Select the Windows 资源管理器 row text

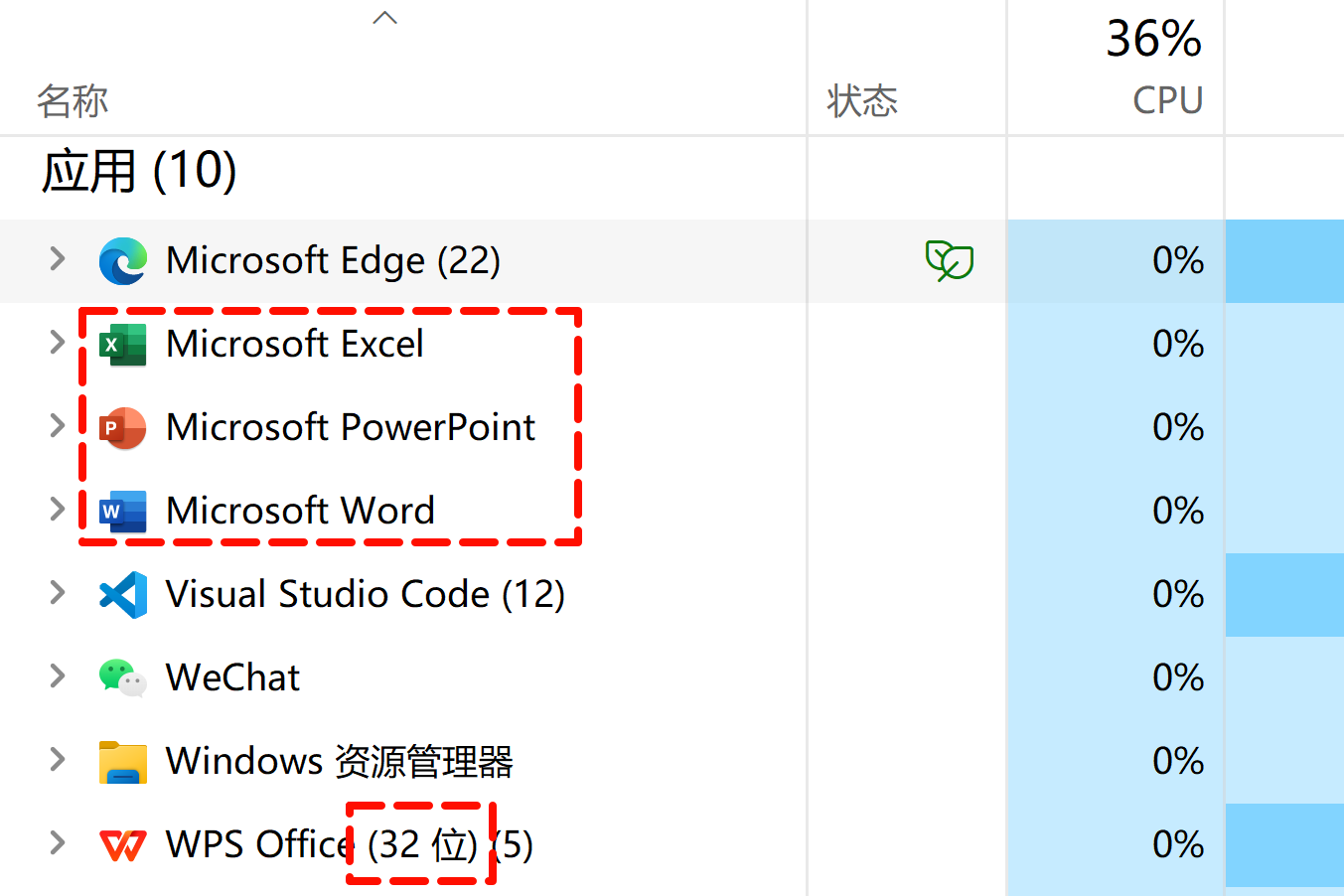[340, 762]
